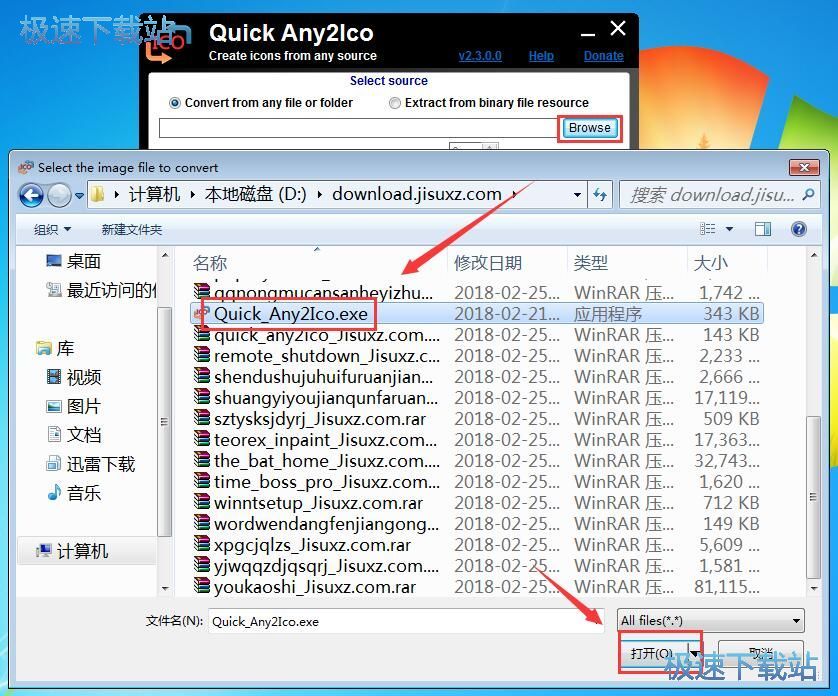This screenshot has width=838, height=696.
Task: Select yjwqqzdjqsqrj_Jisuxz archive
Action: click(477, 566)
